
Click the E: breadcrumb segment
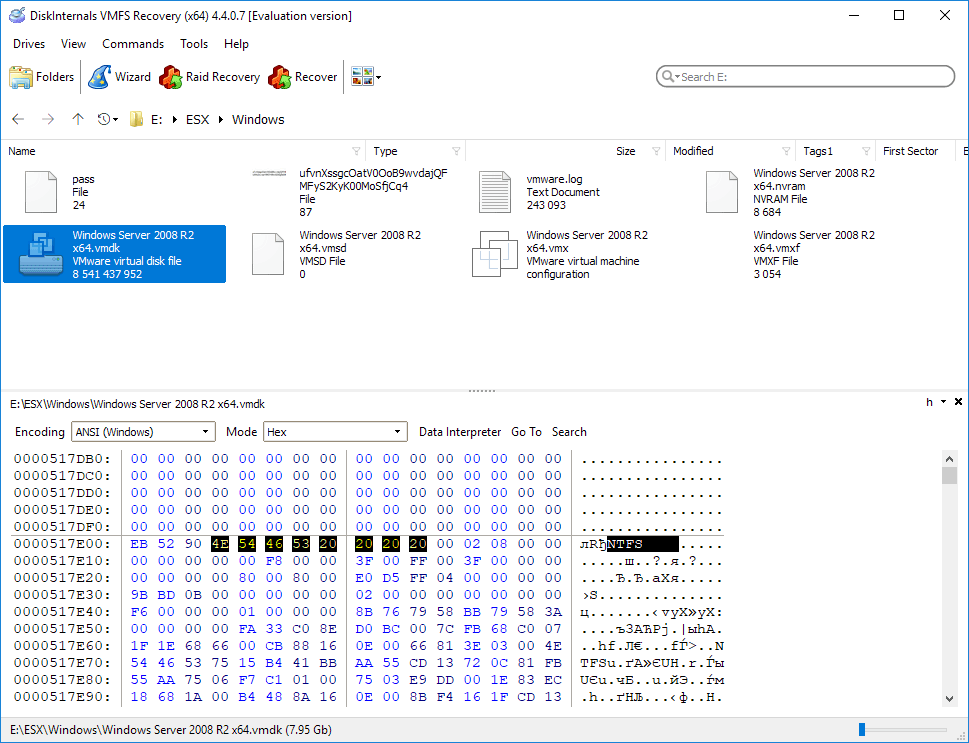(157, 119)
